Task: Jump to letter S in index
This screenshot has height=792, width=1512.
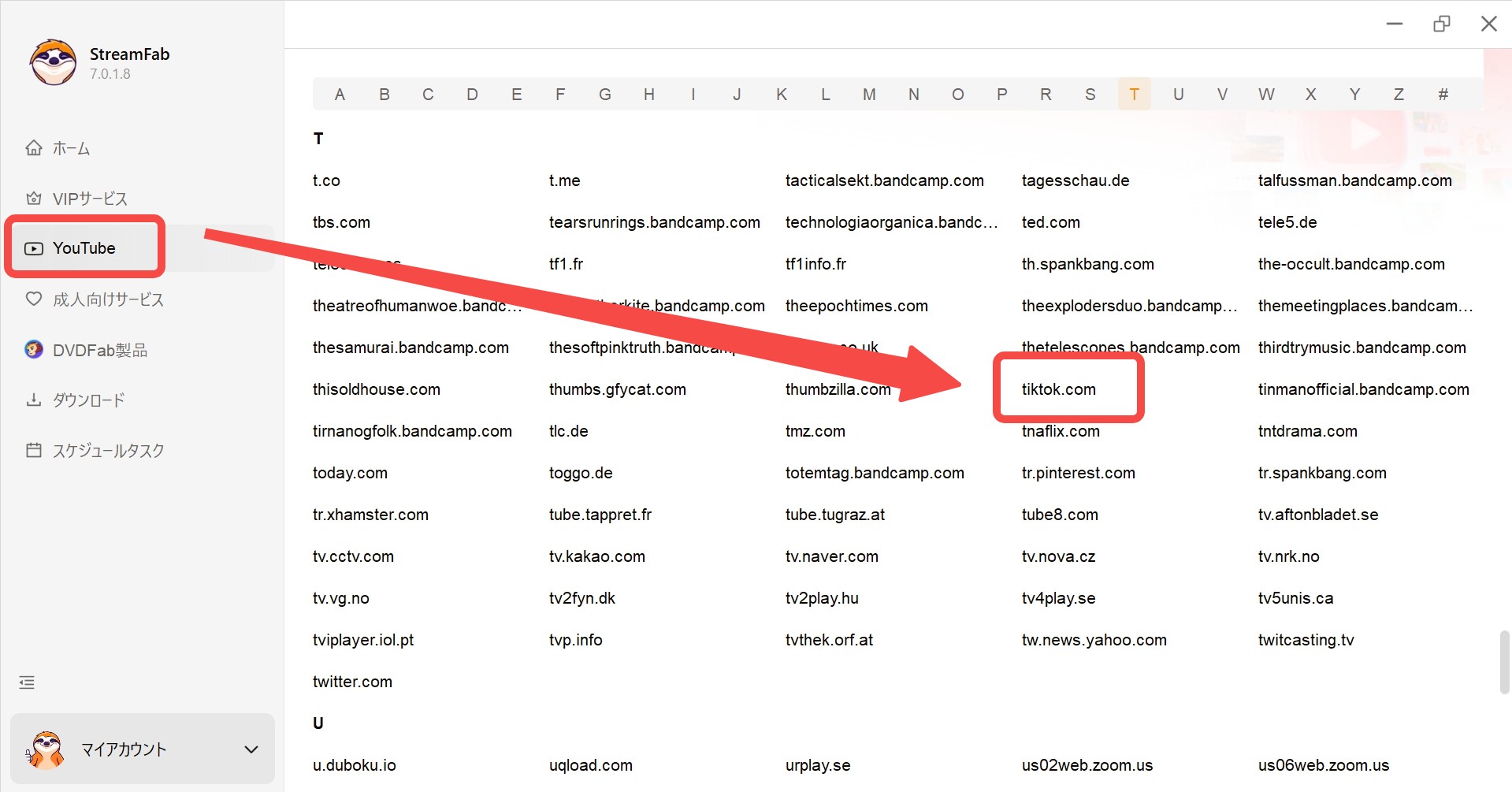Action: (x=1090, y=95)
